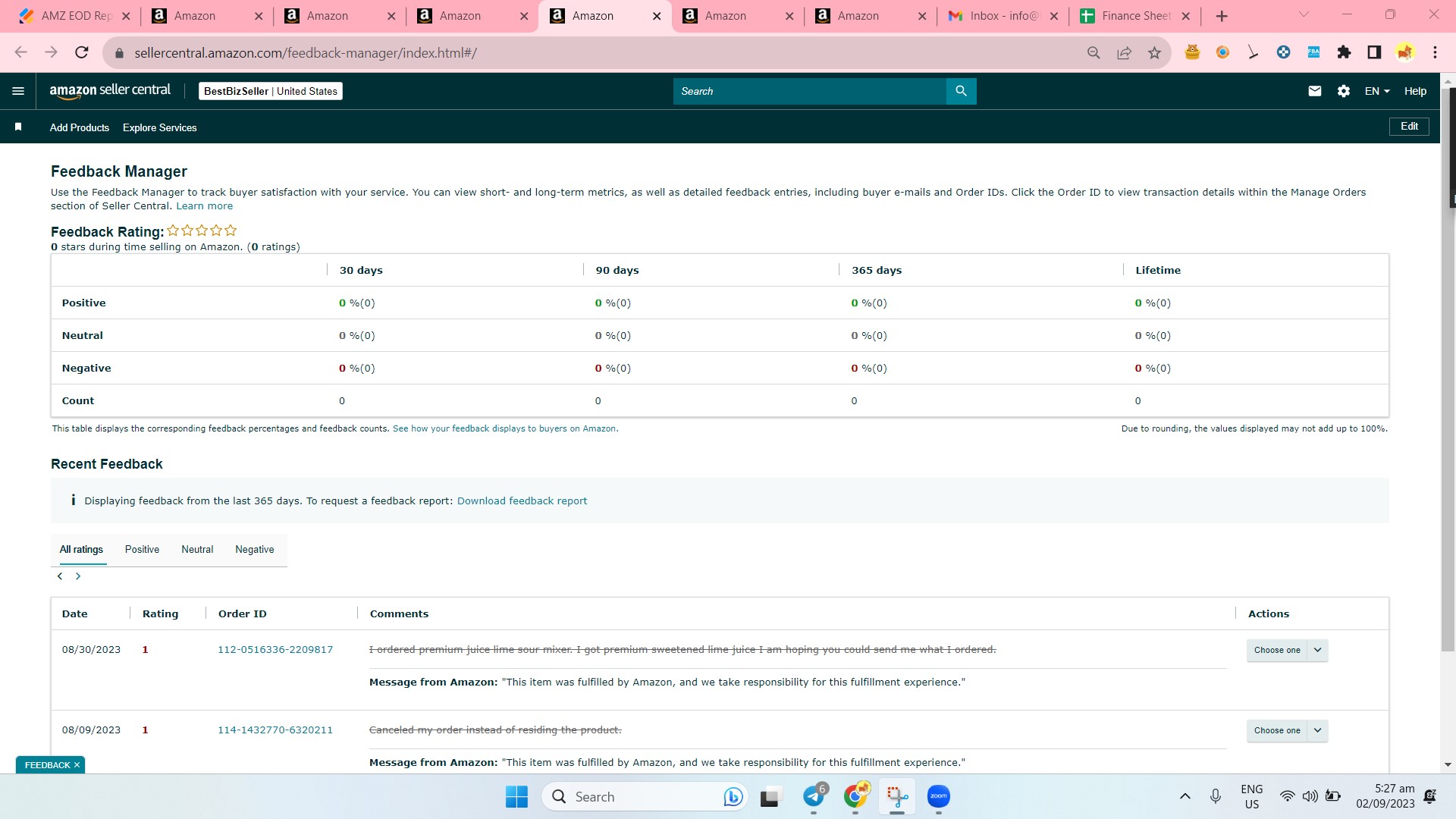This screenshot has width=1456, height=819.
Task: Click the FBA extension icon
Action: click(x=1313, y=52)
